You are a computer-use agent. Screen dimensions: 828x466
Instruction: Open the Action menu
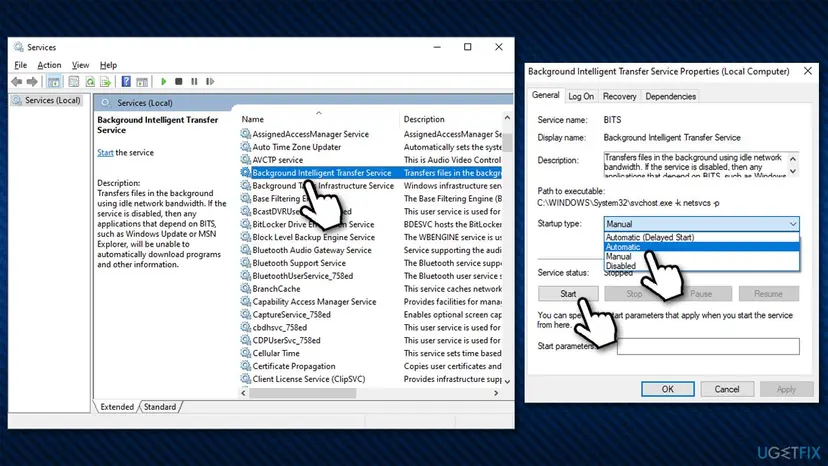(49, 65)
